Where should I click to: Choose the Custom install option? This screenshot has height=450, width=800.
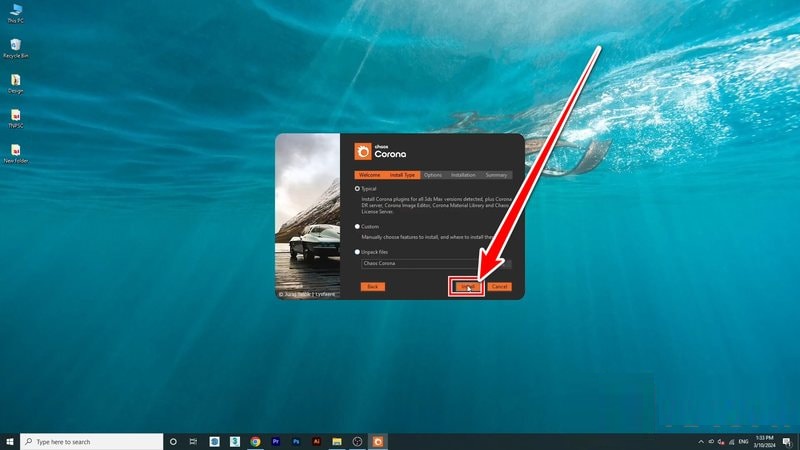357,227
